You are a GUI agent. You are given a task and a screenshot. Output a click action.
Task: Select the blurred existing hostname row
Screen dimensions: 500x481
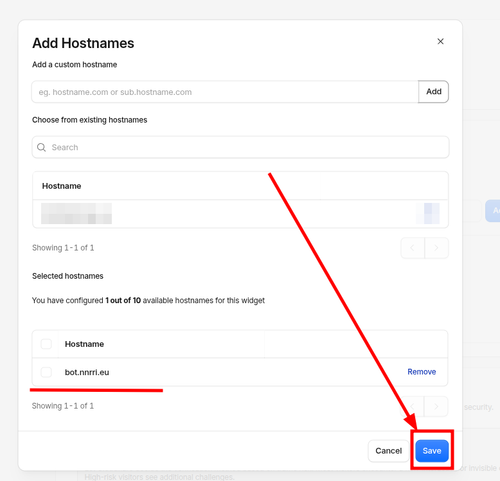[240, 214]
